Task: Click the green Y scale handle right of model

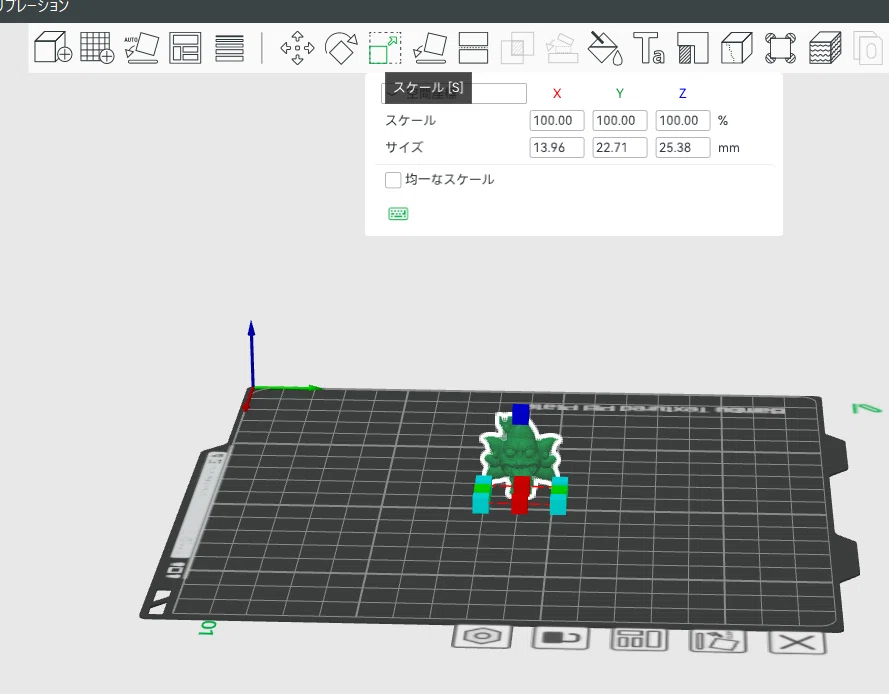Action: point(559,489)
